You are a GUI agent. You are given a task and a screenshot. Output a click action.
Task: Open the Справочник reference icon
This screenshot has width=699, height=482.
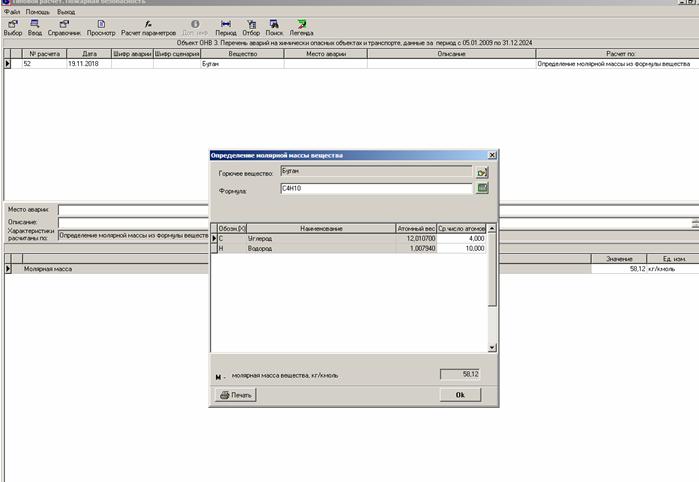point(64,24)
